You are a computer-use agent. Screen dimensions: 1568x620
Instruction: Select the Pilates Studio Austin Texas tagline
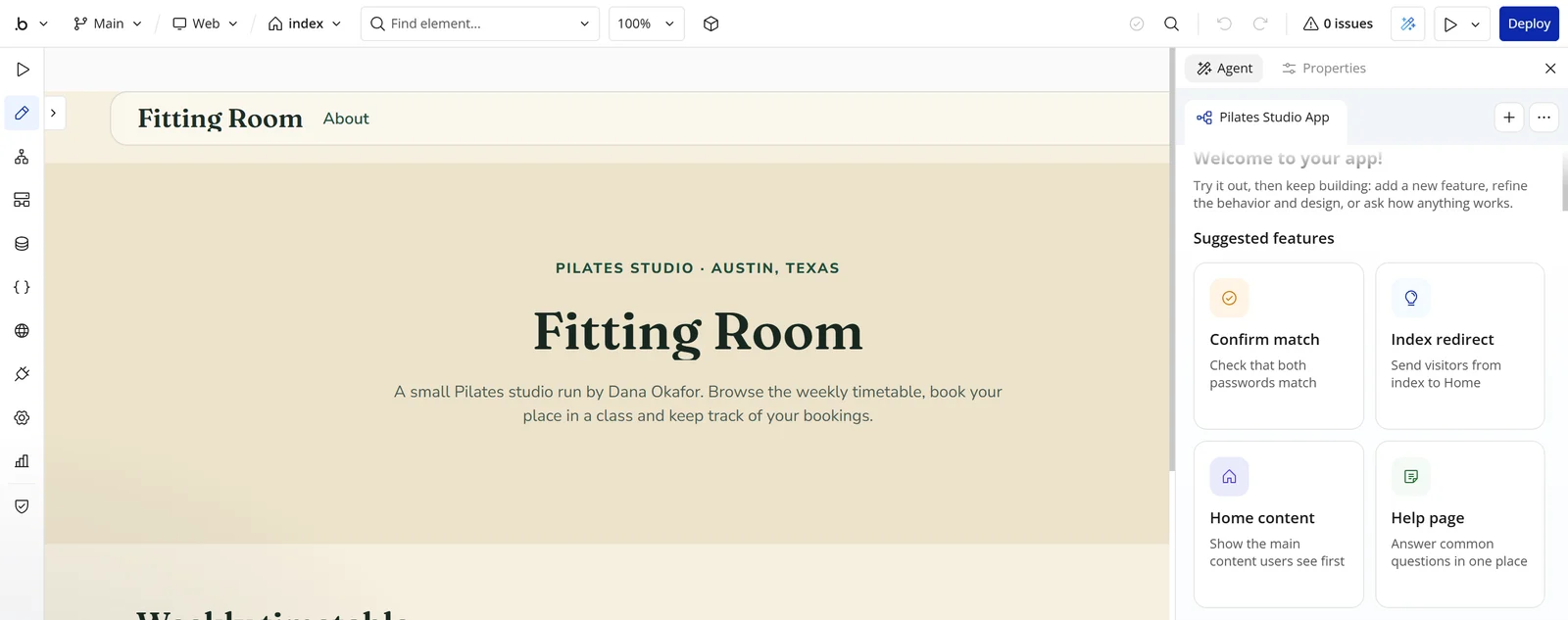[x=698, y=268]
